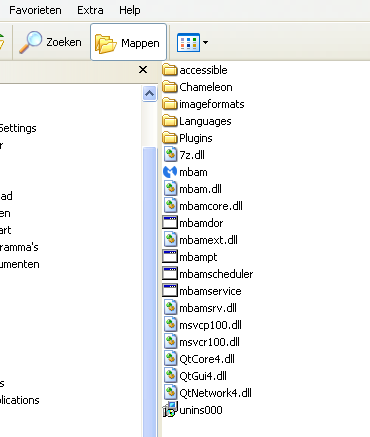Toggle the Mappen folders pane button
Viewport: 370px width, 437px height.
(128, 42)
